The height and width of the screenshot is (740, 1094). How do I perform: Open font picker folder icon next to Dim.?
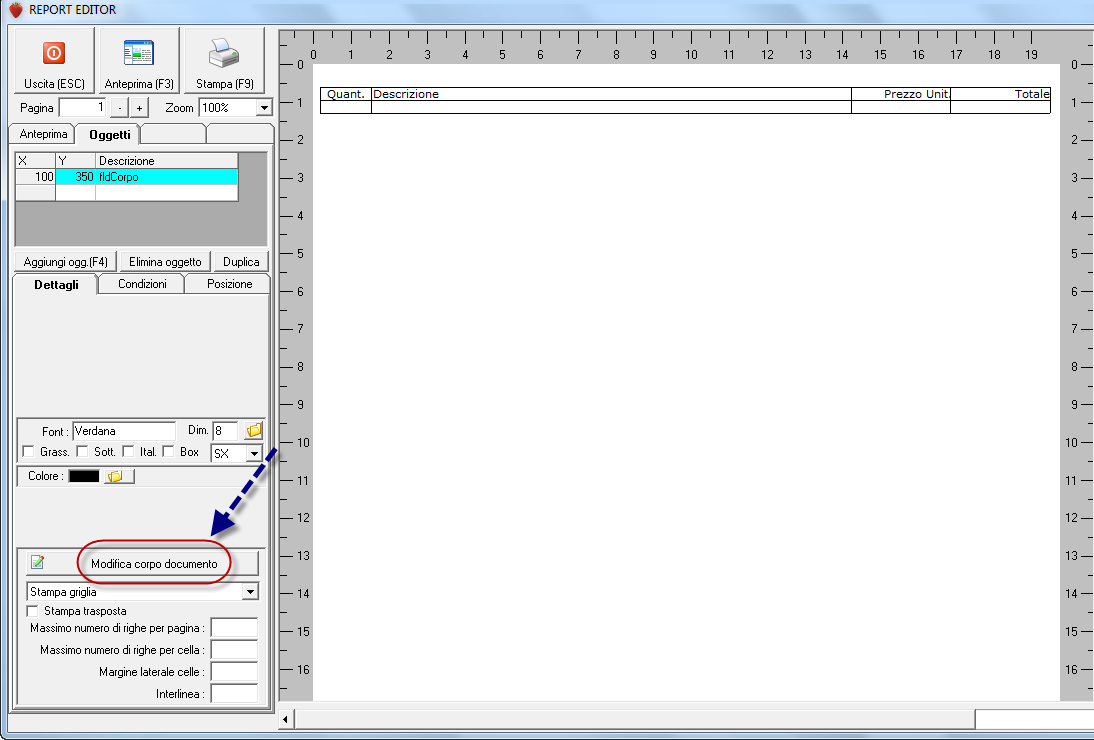click(x=254, y=430)
